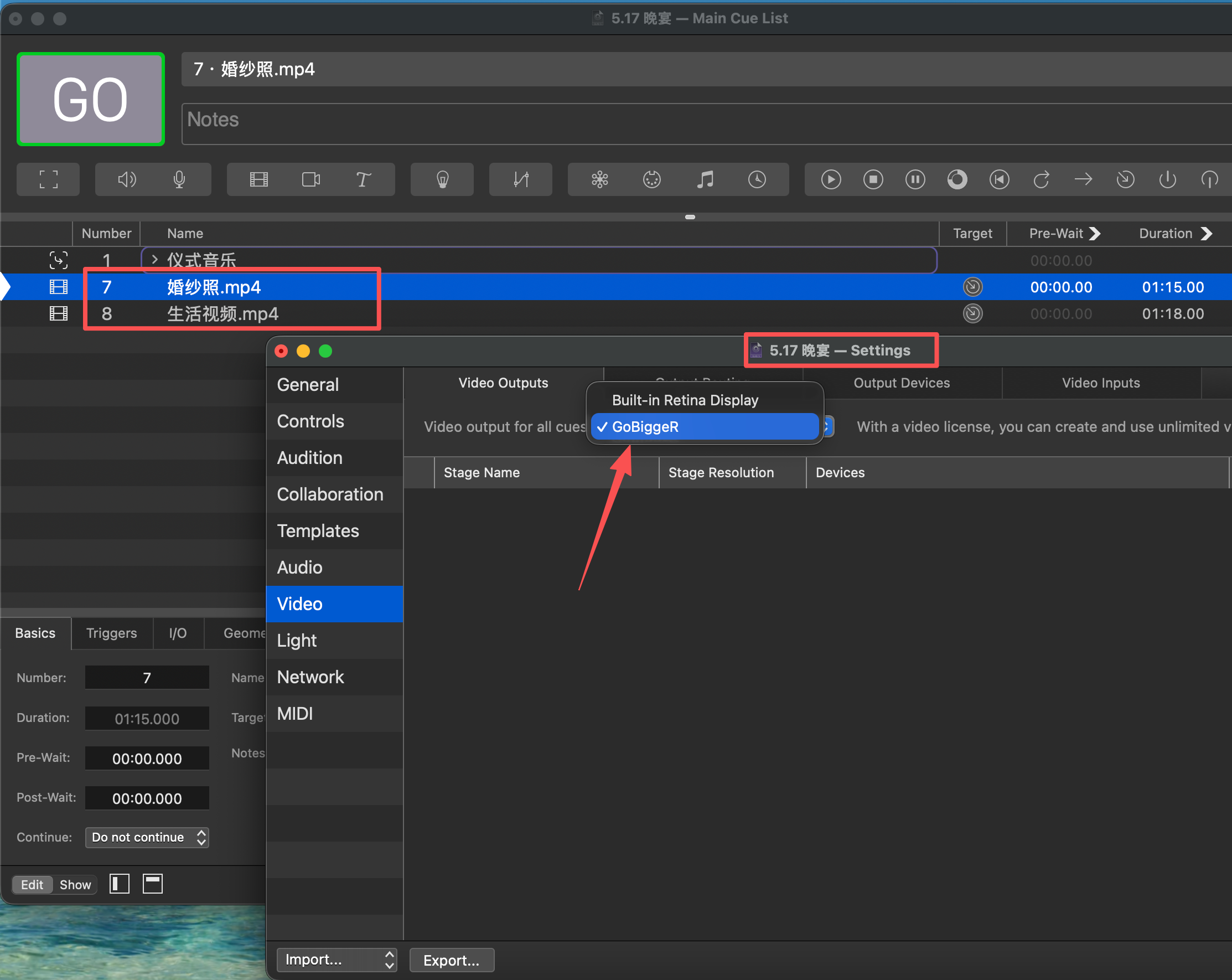Image resolution: width=1232 pixels, height=980 pixels.
Task: Add a Load cue from toolbar
Action: tap(957, 179)
